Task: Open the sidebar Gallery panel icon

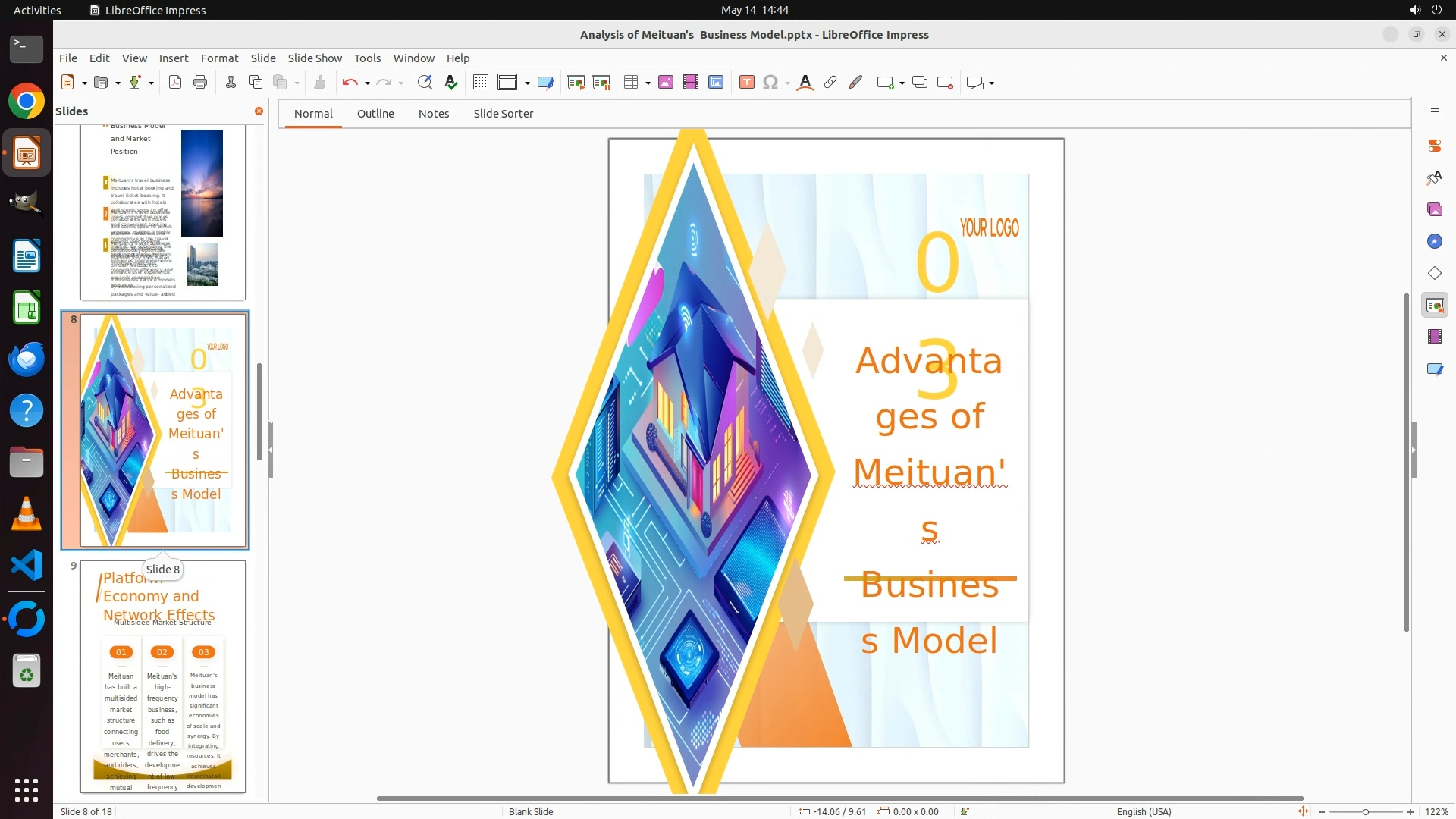Action: (x=1434, y=209)
